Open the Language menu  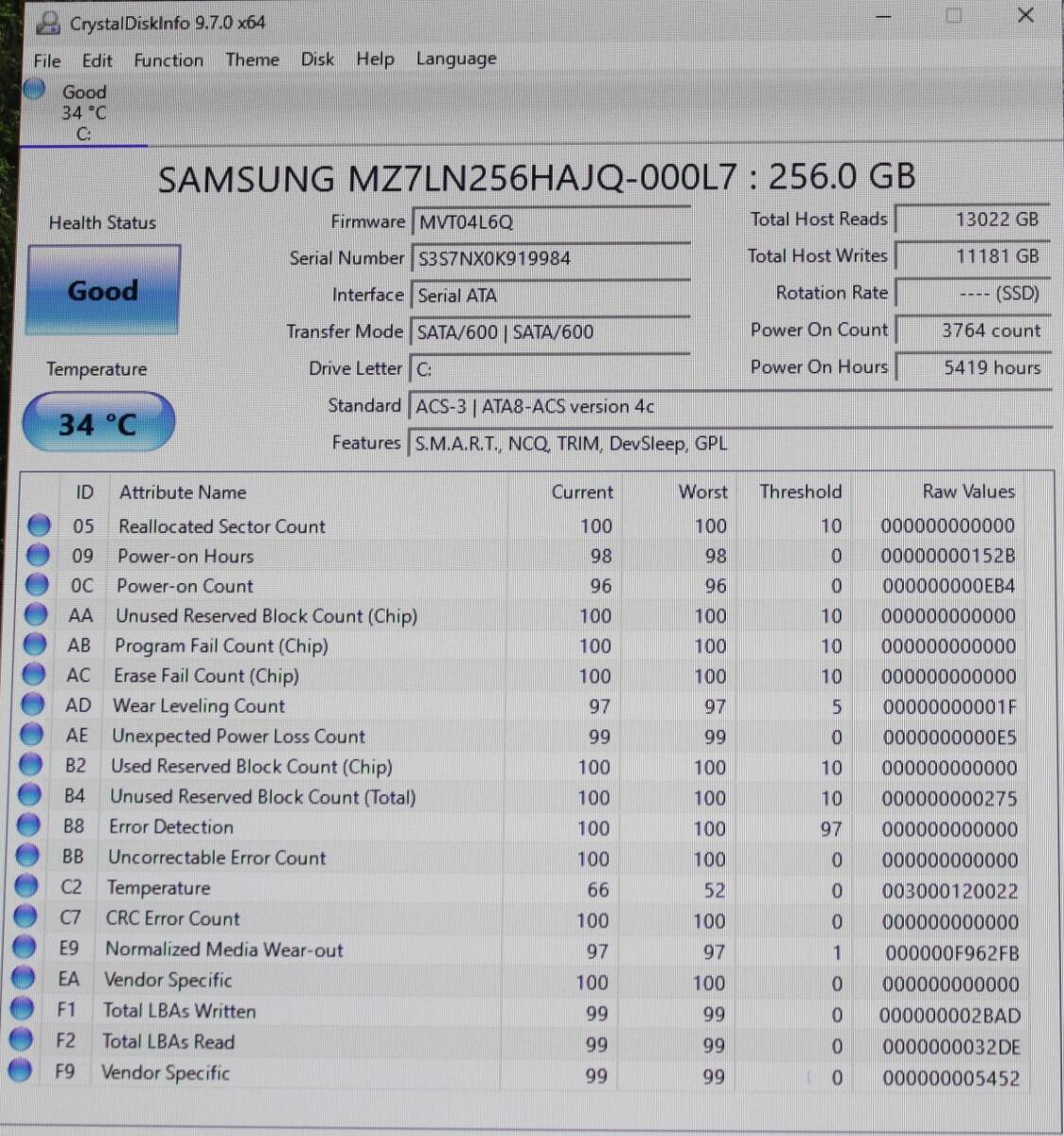[456, 59]
